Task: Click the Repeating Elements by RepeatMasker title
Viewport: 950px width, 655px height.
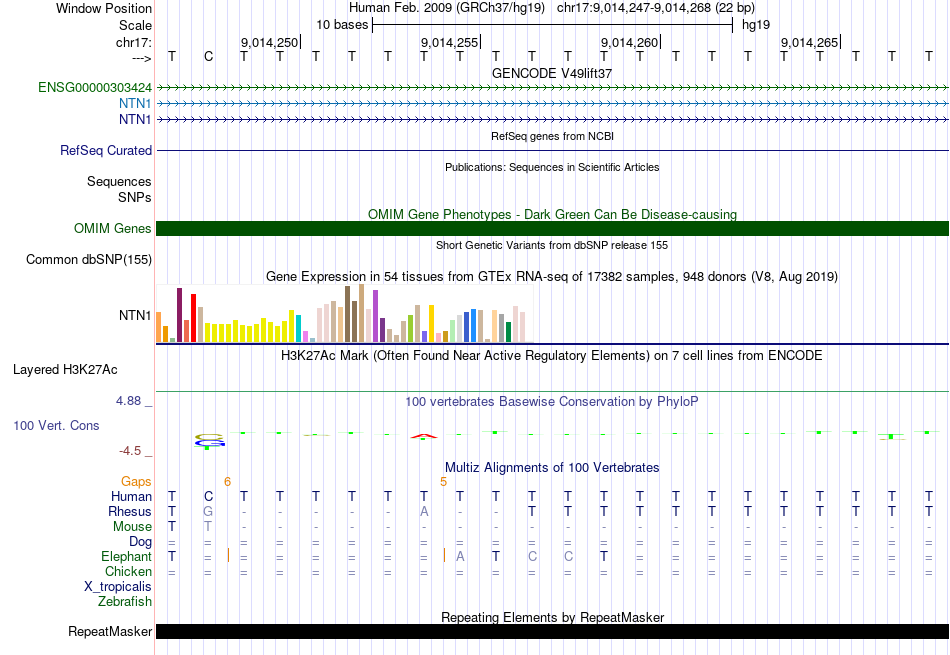Action: pos(552,617)
